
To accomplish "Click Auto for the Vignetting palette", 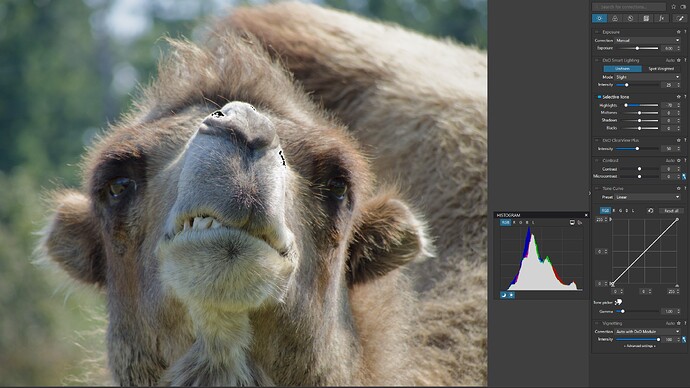I will click(x=670, y=323).
